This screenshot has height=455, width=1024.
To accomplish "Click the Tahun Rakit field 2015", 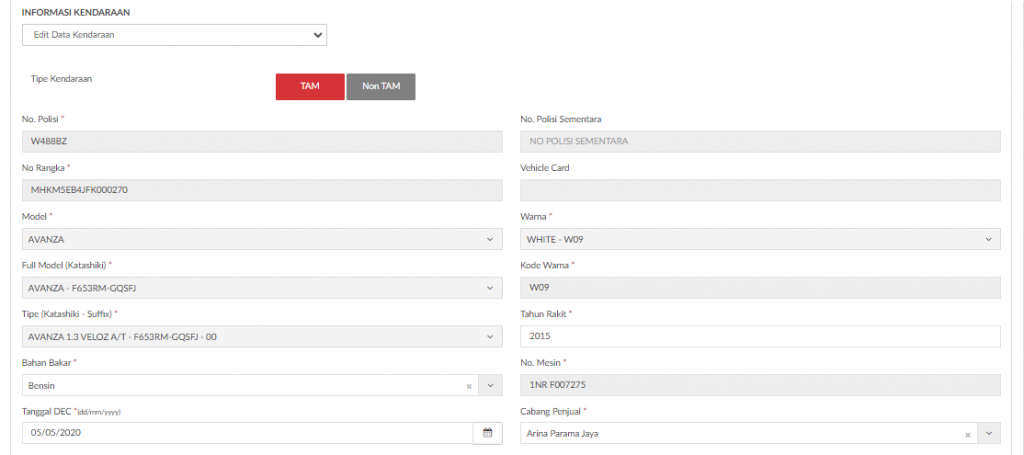I will pyautogui.click(x=760, y=337).
